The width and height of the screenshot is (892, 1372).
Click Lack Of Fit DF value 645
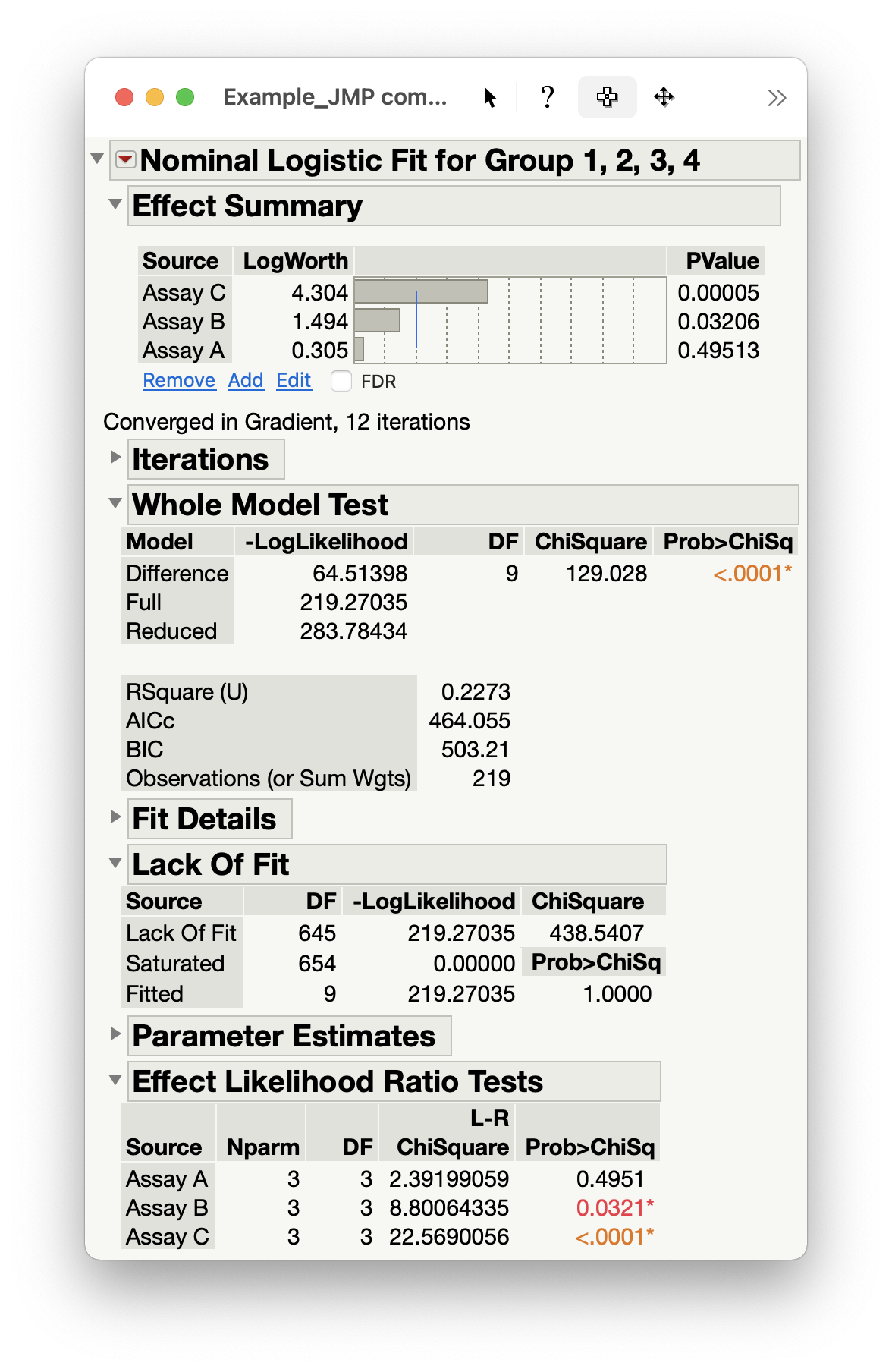[x=317, y=933]
